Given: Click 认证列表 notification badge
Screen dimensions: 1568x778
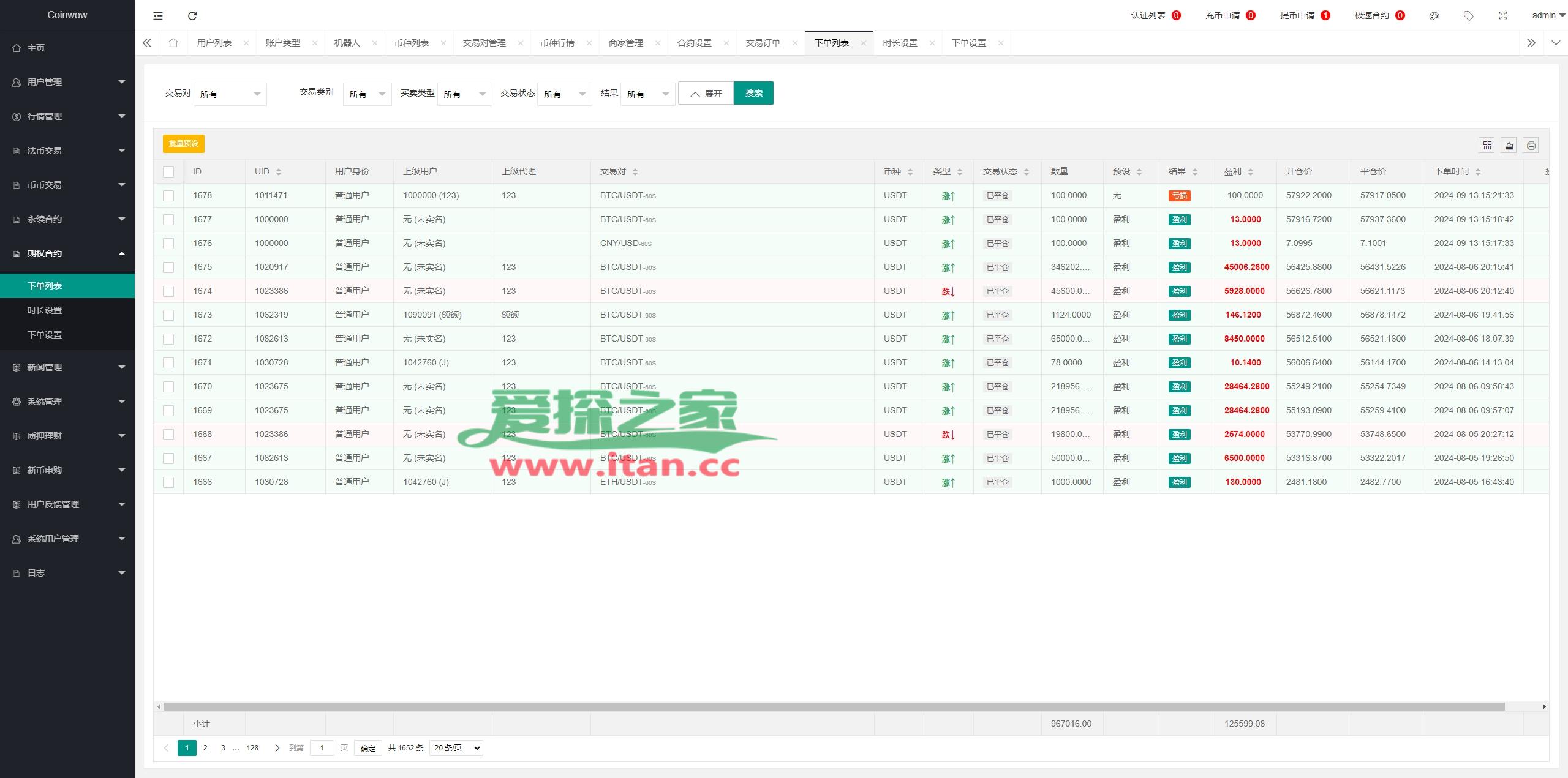Looking at the screenshot, I should coord(1176,15).
